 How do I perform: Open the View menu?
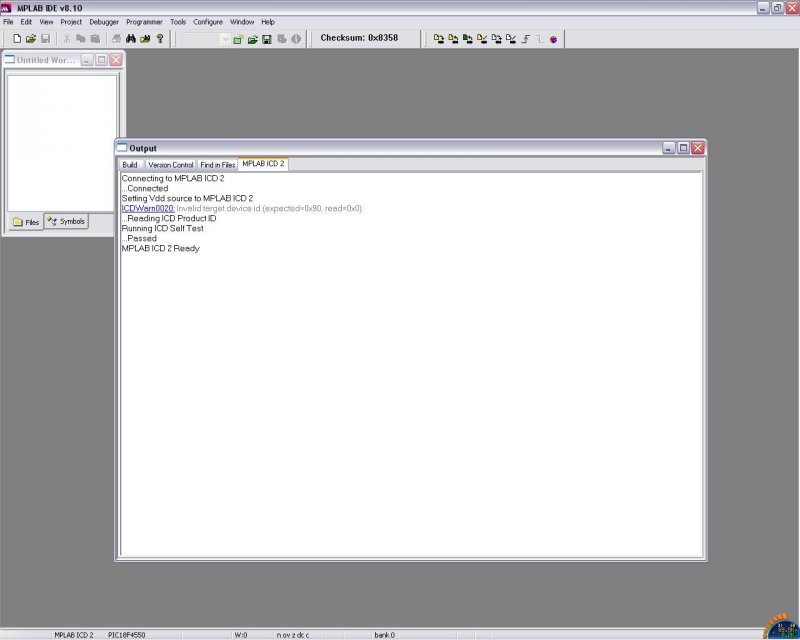46,22
